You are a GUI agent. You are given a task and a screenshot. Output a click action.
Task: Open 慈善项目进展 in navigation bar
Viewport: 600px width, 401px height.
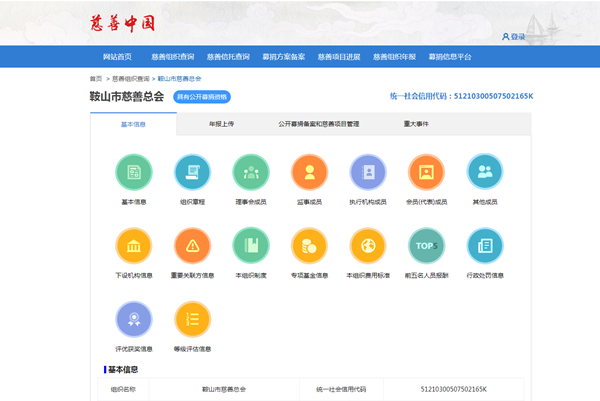tap(339, 57)
